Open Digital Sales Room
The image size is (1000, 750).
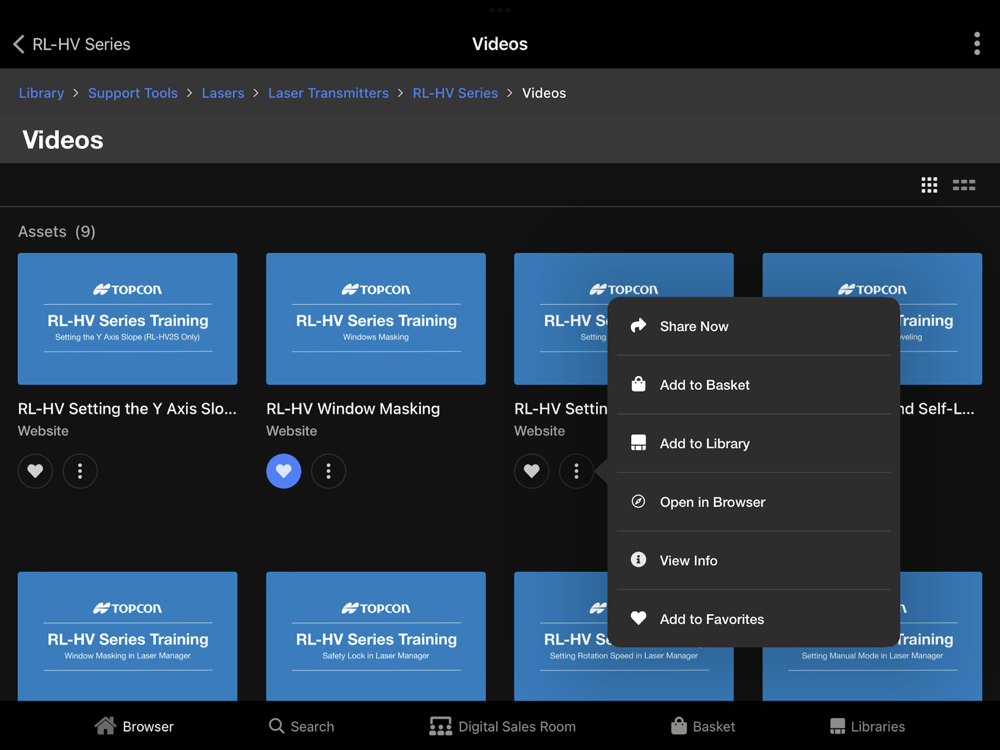(502, 726)
